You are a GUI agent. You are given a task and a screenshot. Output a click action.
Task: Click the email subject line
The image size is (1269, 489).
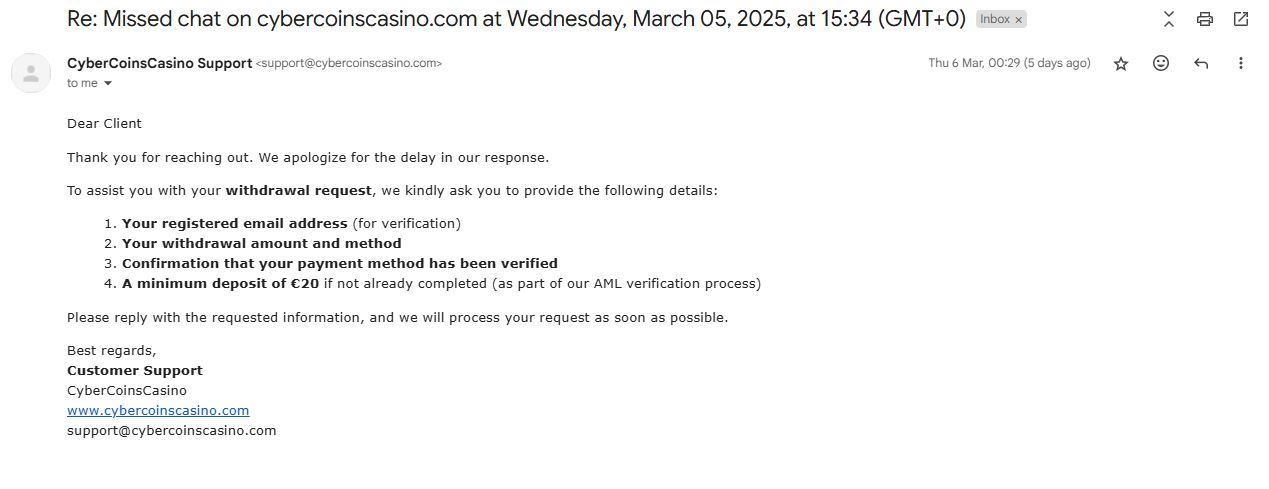pos(516,19)
